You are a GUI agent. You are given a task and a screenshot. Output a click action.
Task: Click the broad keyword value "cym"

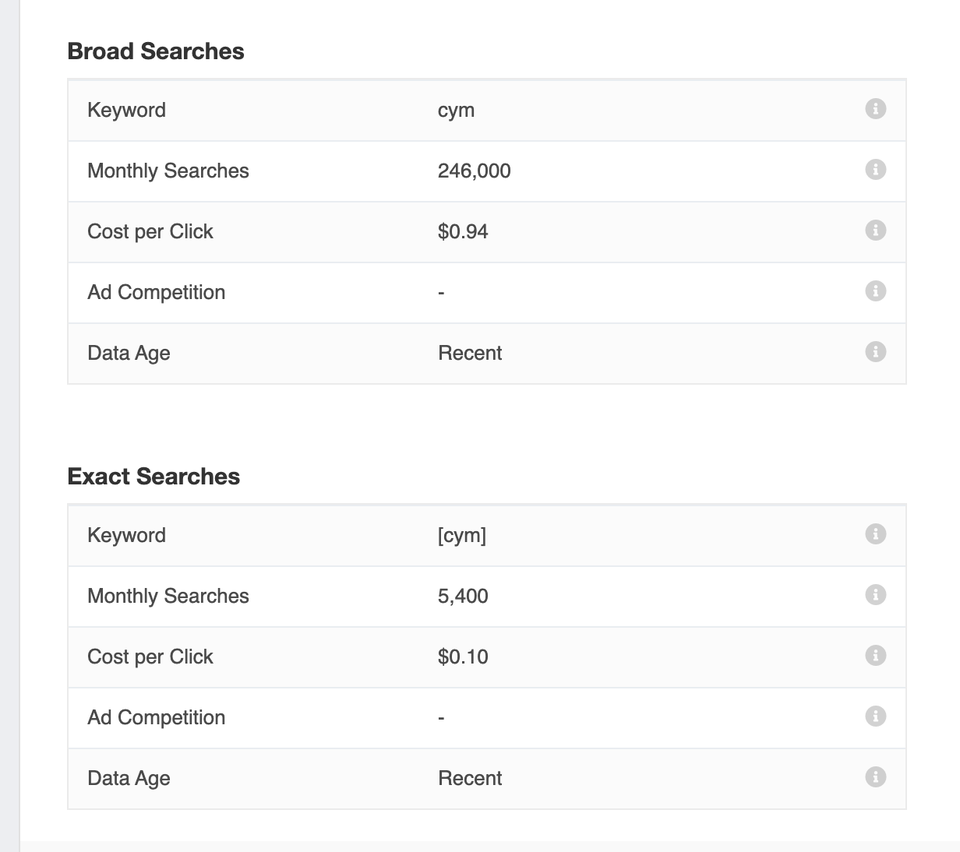click(456, 110)
